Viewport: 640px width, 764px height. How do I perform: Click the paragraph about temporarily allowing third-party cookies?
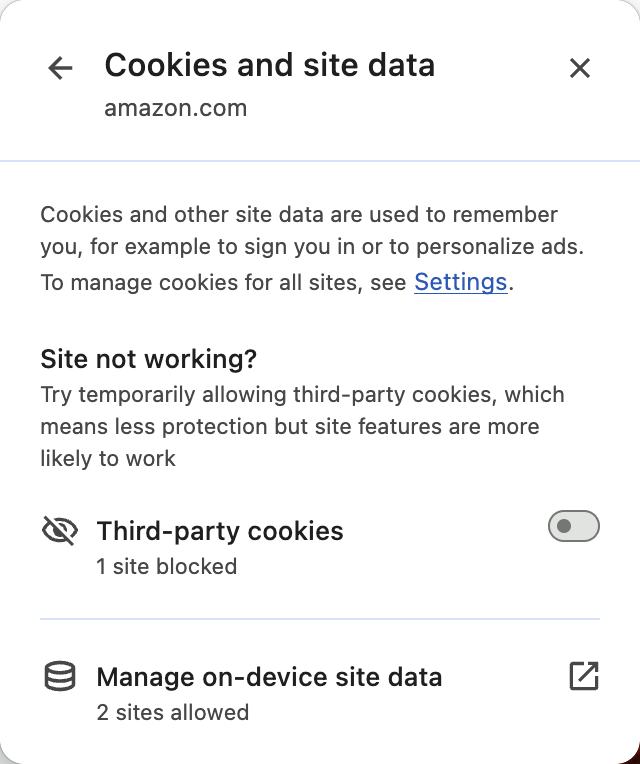[x=302, y=426]
